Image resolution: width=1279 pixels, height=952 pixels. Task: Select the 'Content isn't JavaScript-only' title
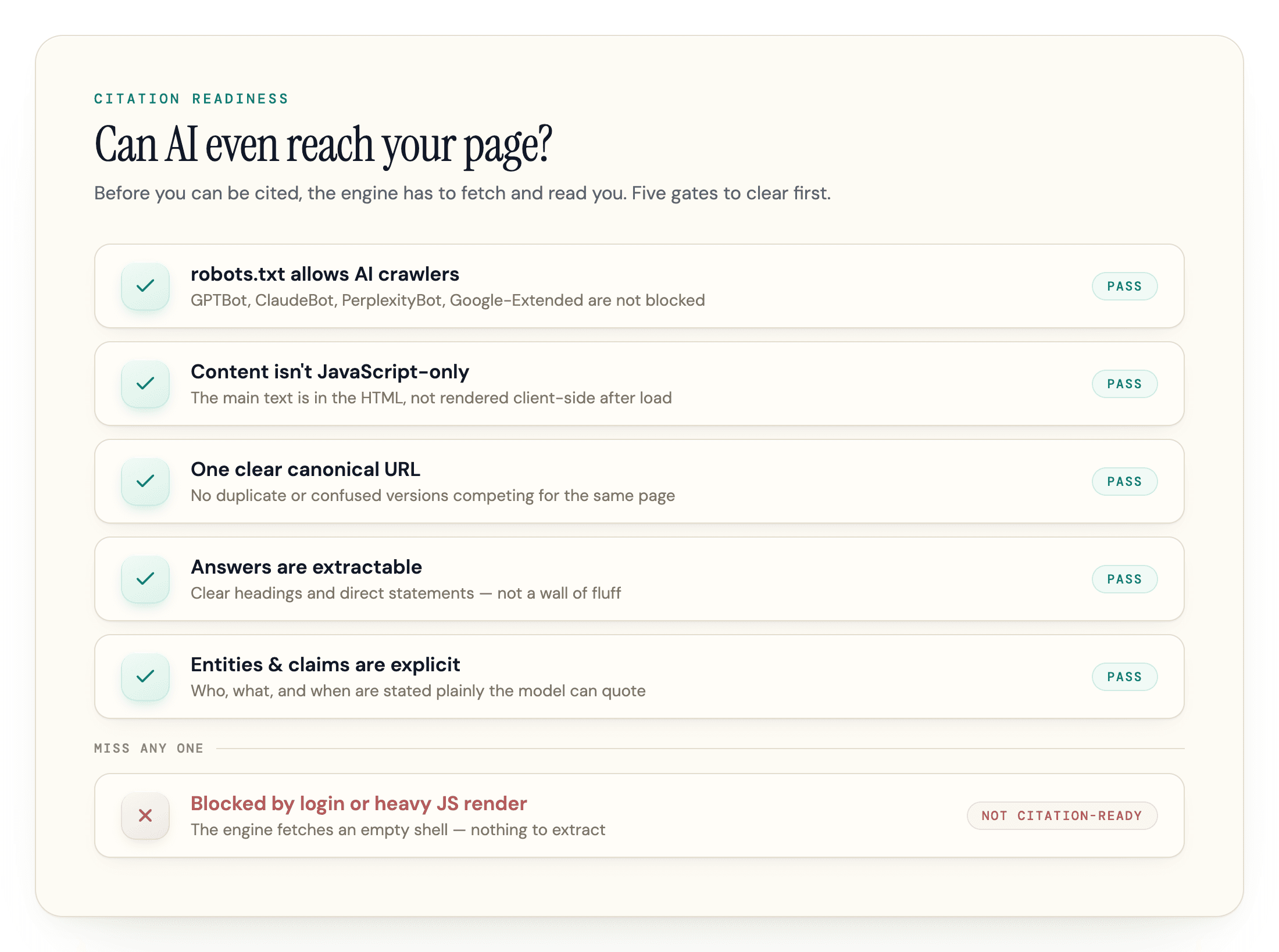pyautogui.click(x=330, y=371)
